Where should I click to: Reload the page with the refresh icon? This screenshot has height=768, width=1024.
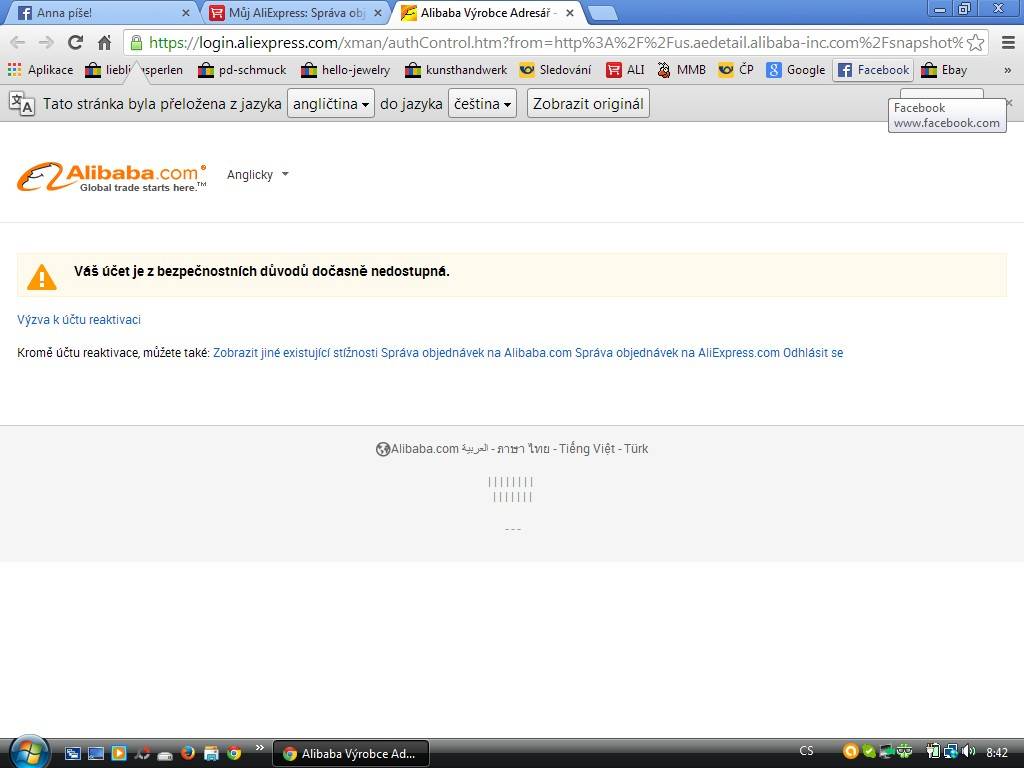[x=75, y=42]
